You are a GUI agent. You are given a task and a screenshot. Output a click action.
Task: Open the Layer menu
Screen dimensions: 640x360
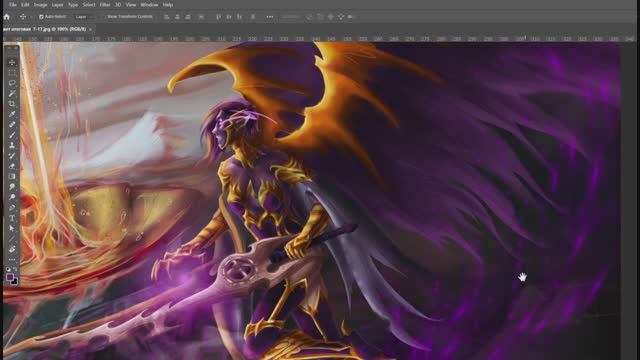click(58, 5)
